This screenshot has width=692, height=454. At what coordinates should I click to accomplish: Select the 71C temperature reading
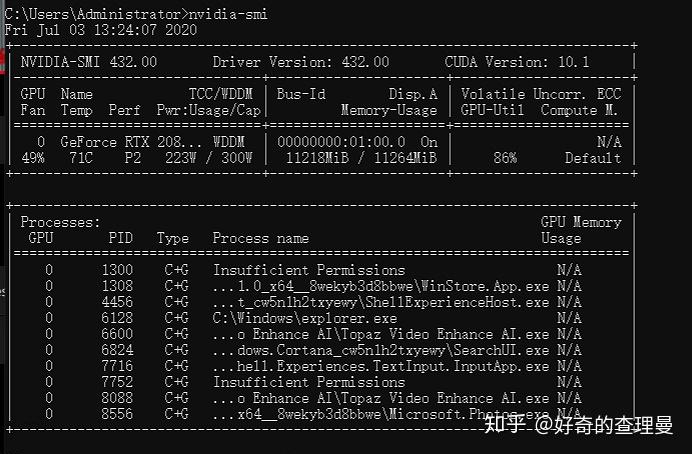pyautogui.click(x=81, y=158)
